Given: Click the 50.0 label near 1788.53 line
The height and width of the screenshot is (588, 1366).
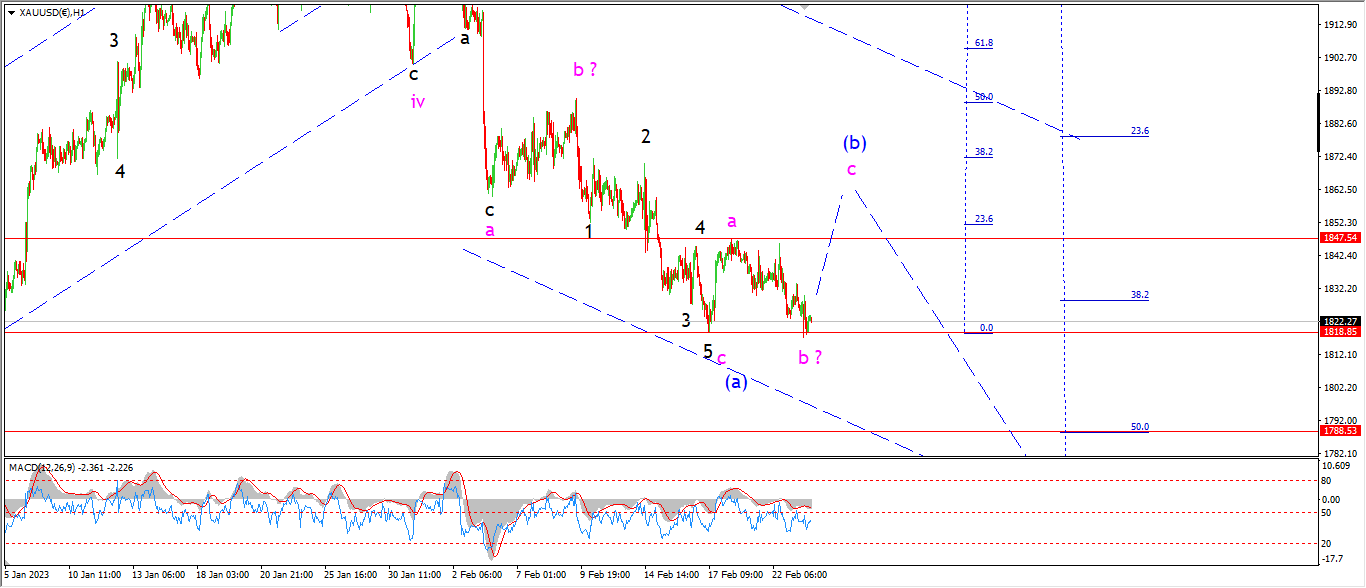Looking at the screenshot, I should point(1140,427).
